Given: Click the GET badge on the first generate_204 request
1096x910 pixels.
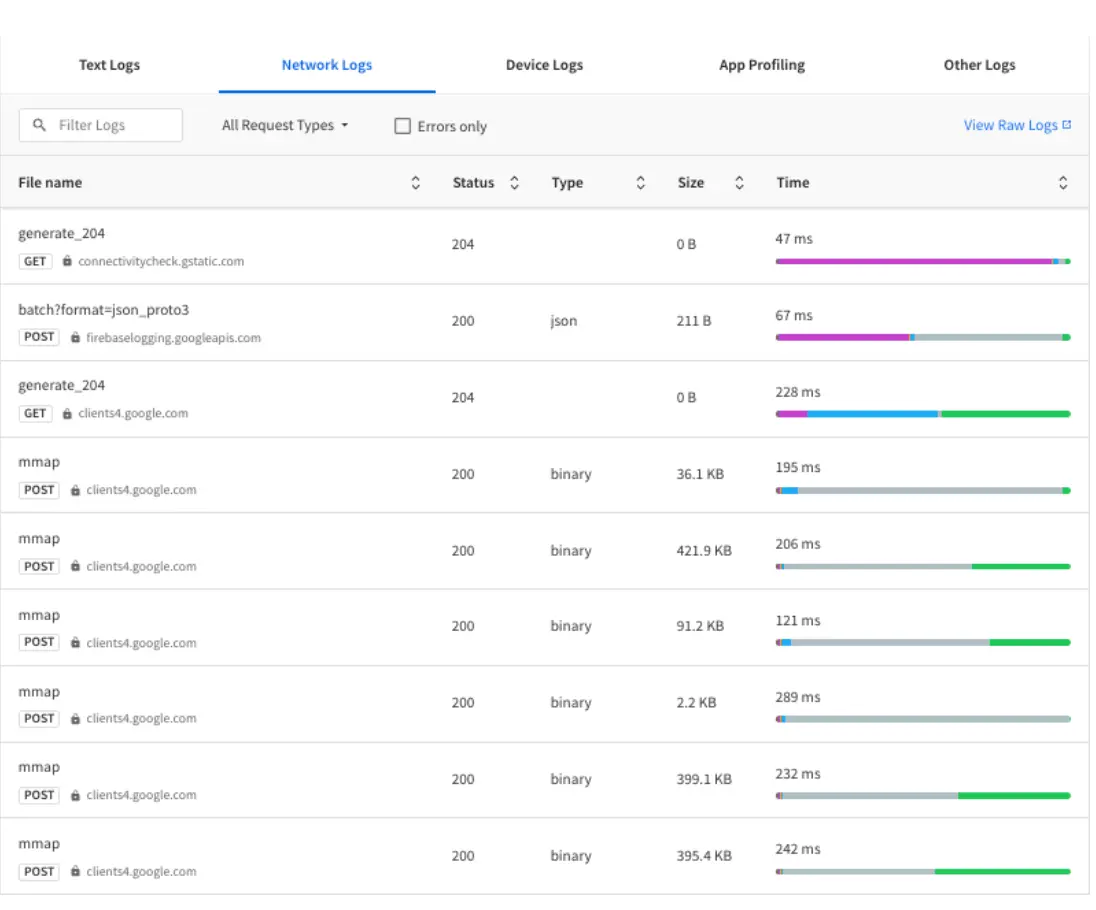Looking at the screenshot, I should pos(35,261).
